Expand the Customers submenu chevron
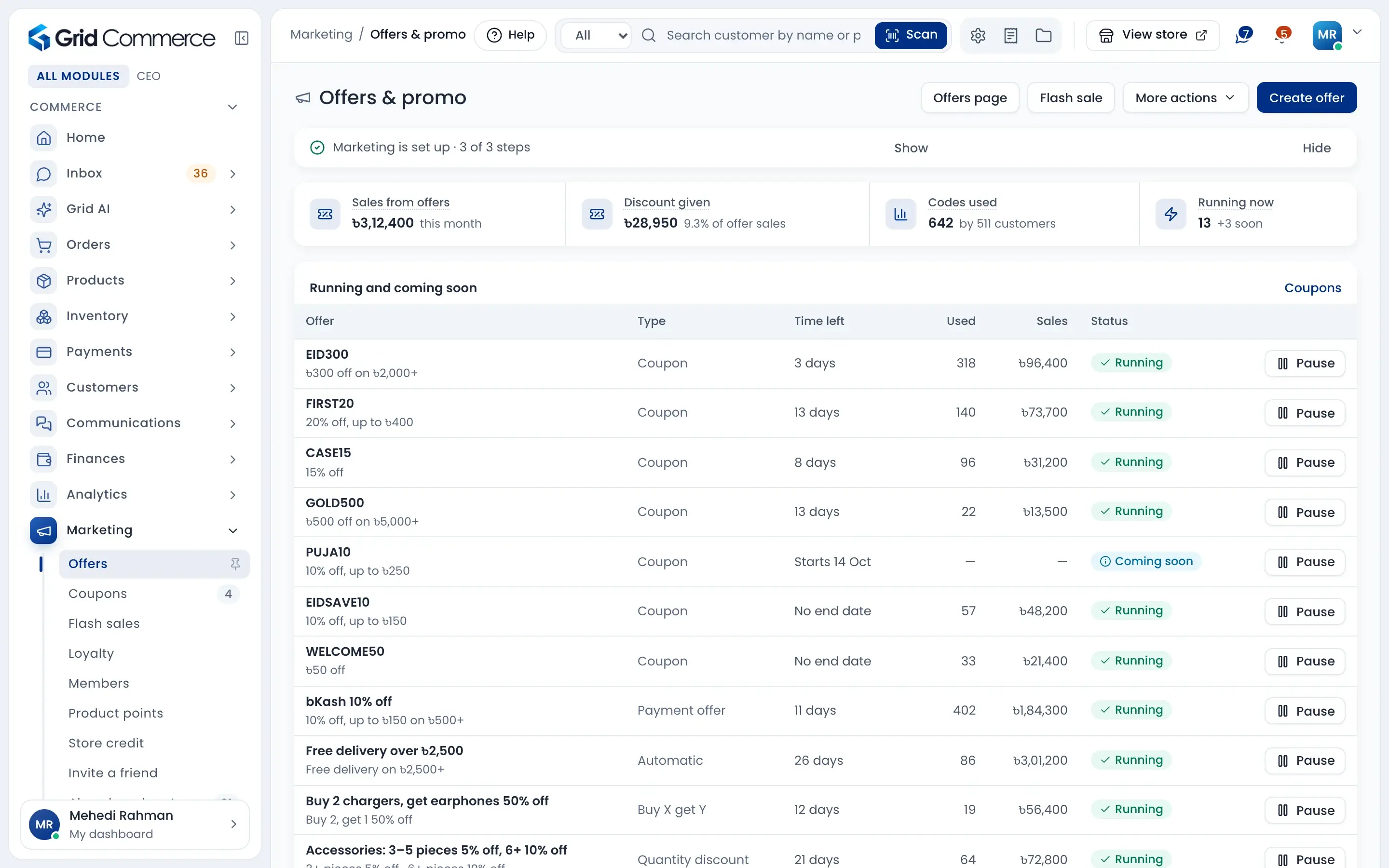 pos(232,388)
